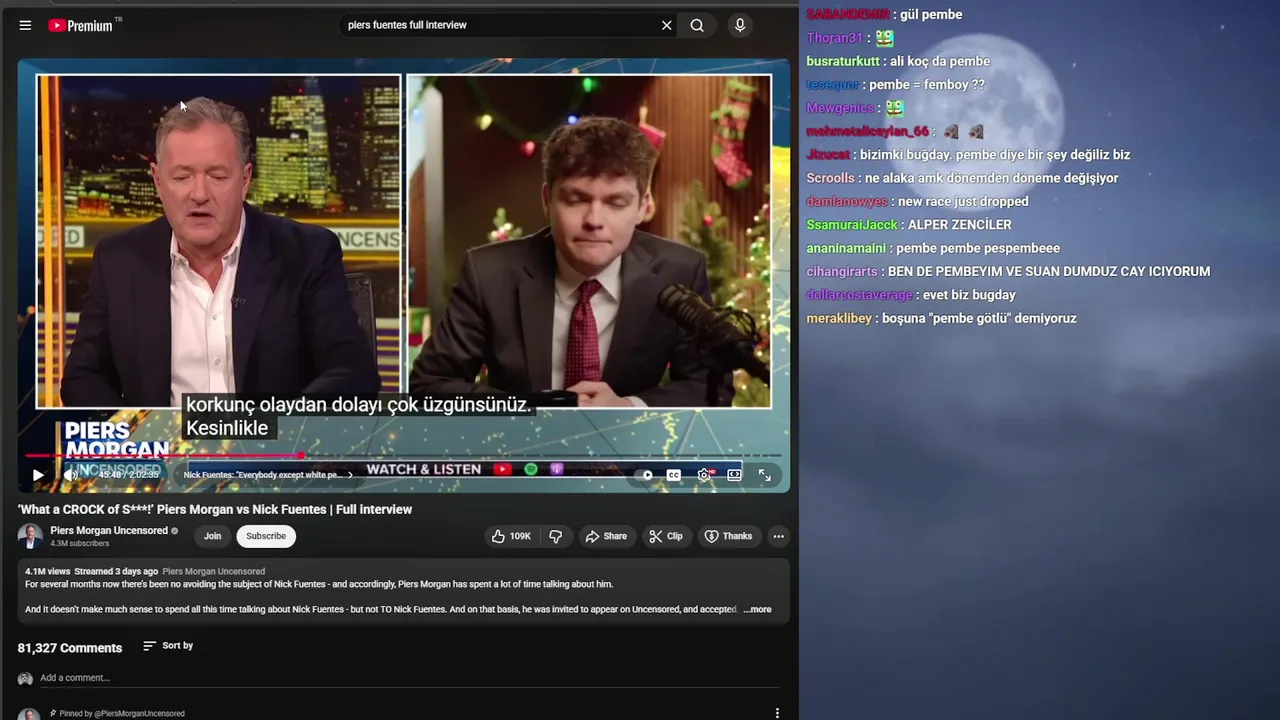Screen dimensions: 1280x720
Task: Click chat username Thoran31
Action: (x=835, y=38)
